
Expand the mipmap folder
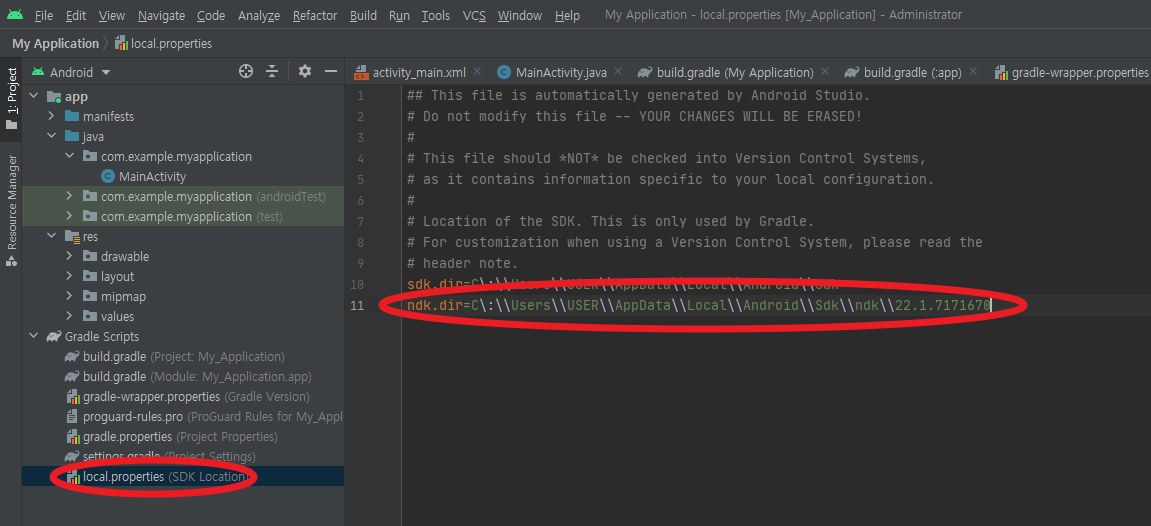[x=69, y=296]
